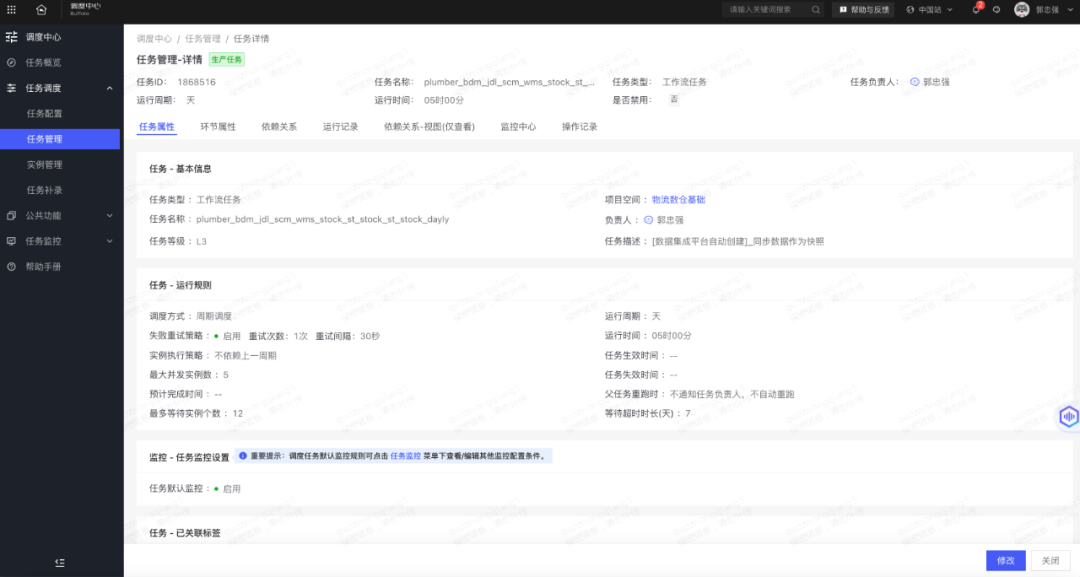The width and height of the screenshot is (1080, 577).
Task: Click the 任务管理 breadcrumb link
Action: (x=202, y=39)
